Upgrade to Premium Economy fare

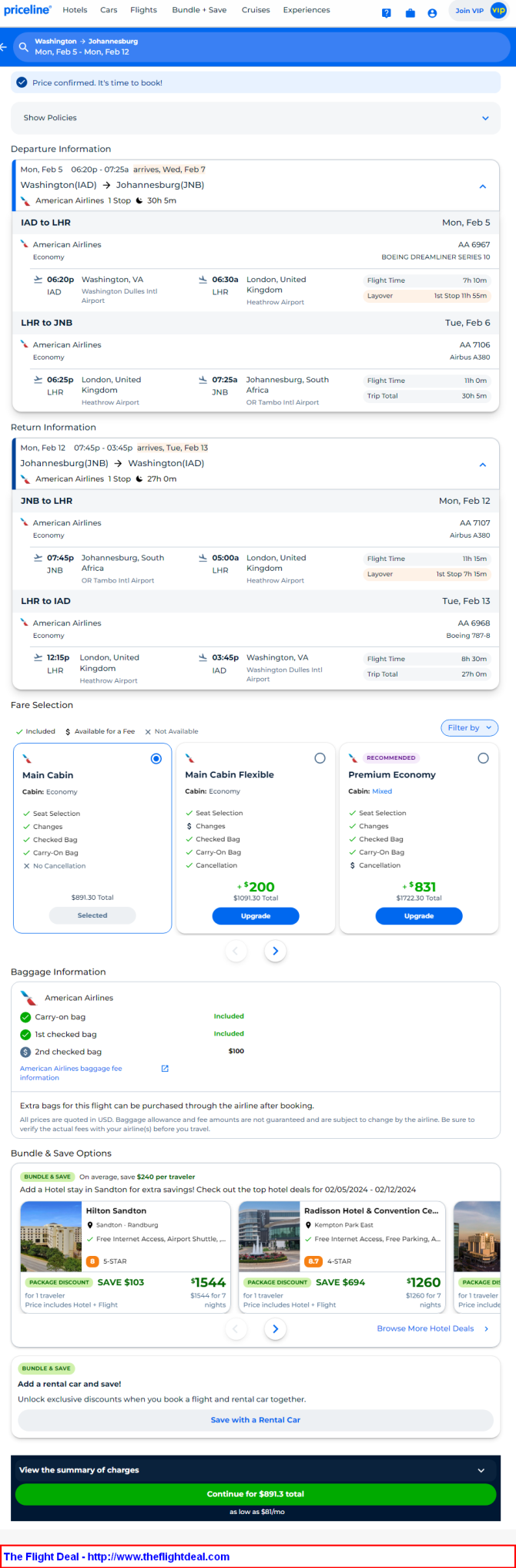click(x=419, y=916)
